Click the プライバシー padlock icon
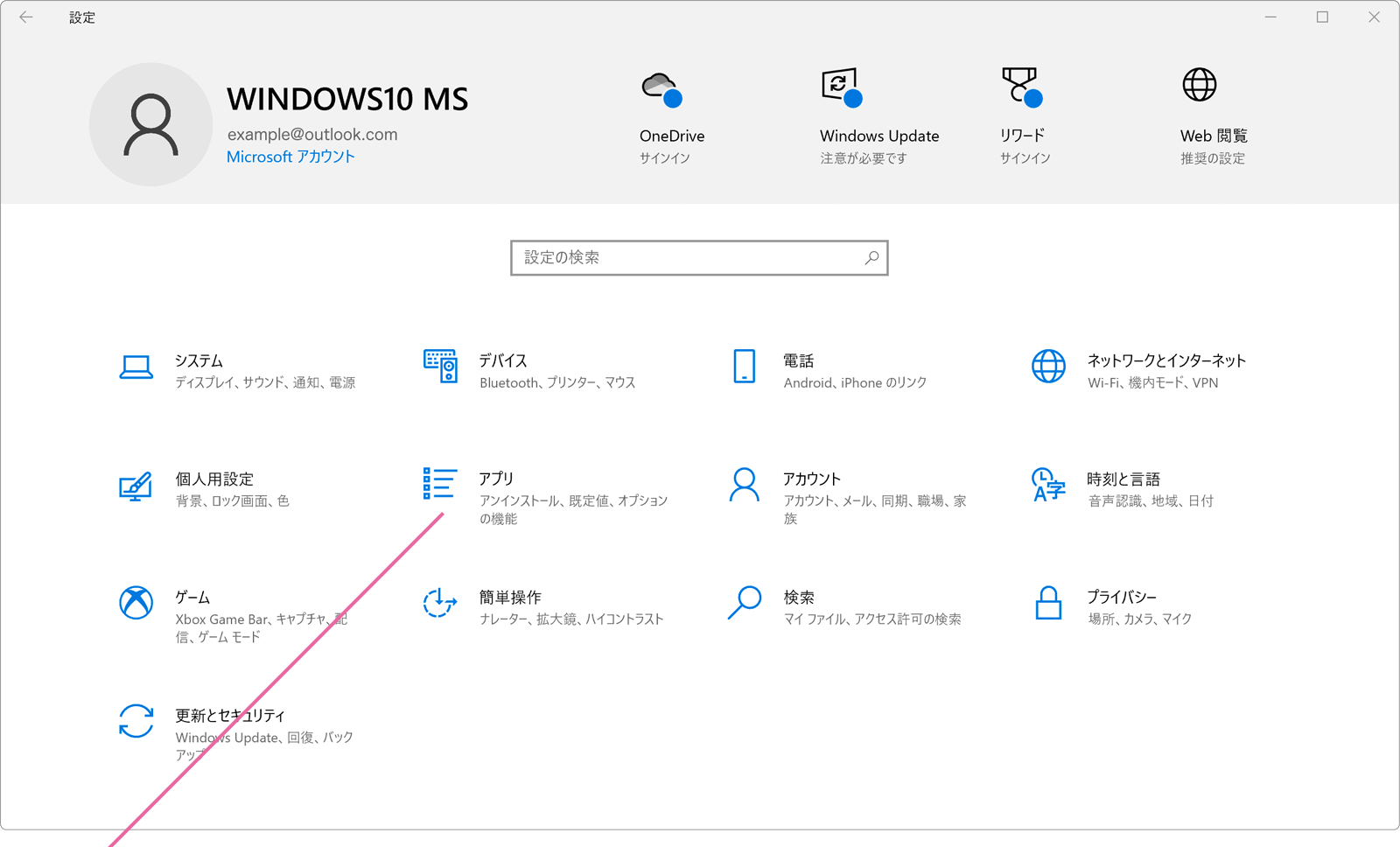The height and width of the screenshot is (847, 1400). tap(1048, 603)
